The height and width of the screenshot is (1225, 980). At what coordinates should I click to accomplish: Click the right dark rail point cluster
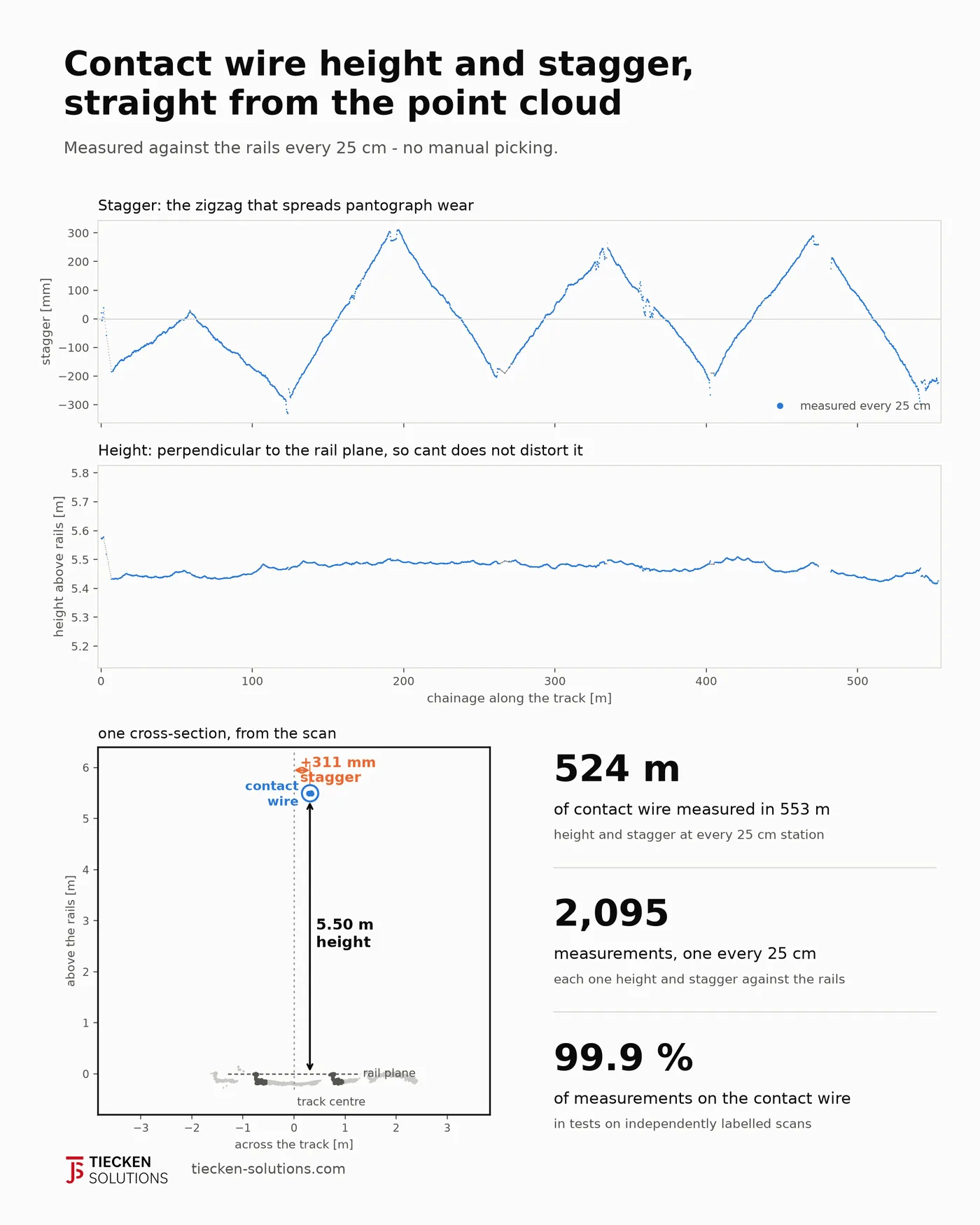tap(336, 1079)
